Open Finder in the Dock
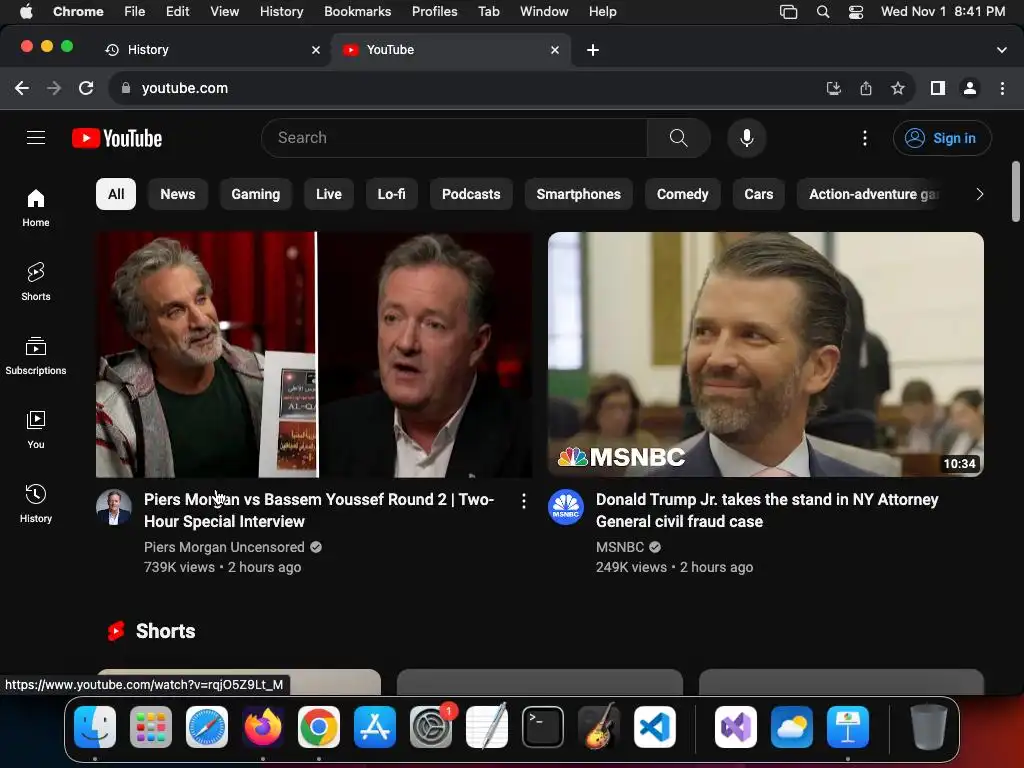The width and height of the screenshot is (1024, 768). [95, 727]
